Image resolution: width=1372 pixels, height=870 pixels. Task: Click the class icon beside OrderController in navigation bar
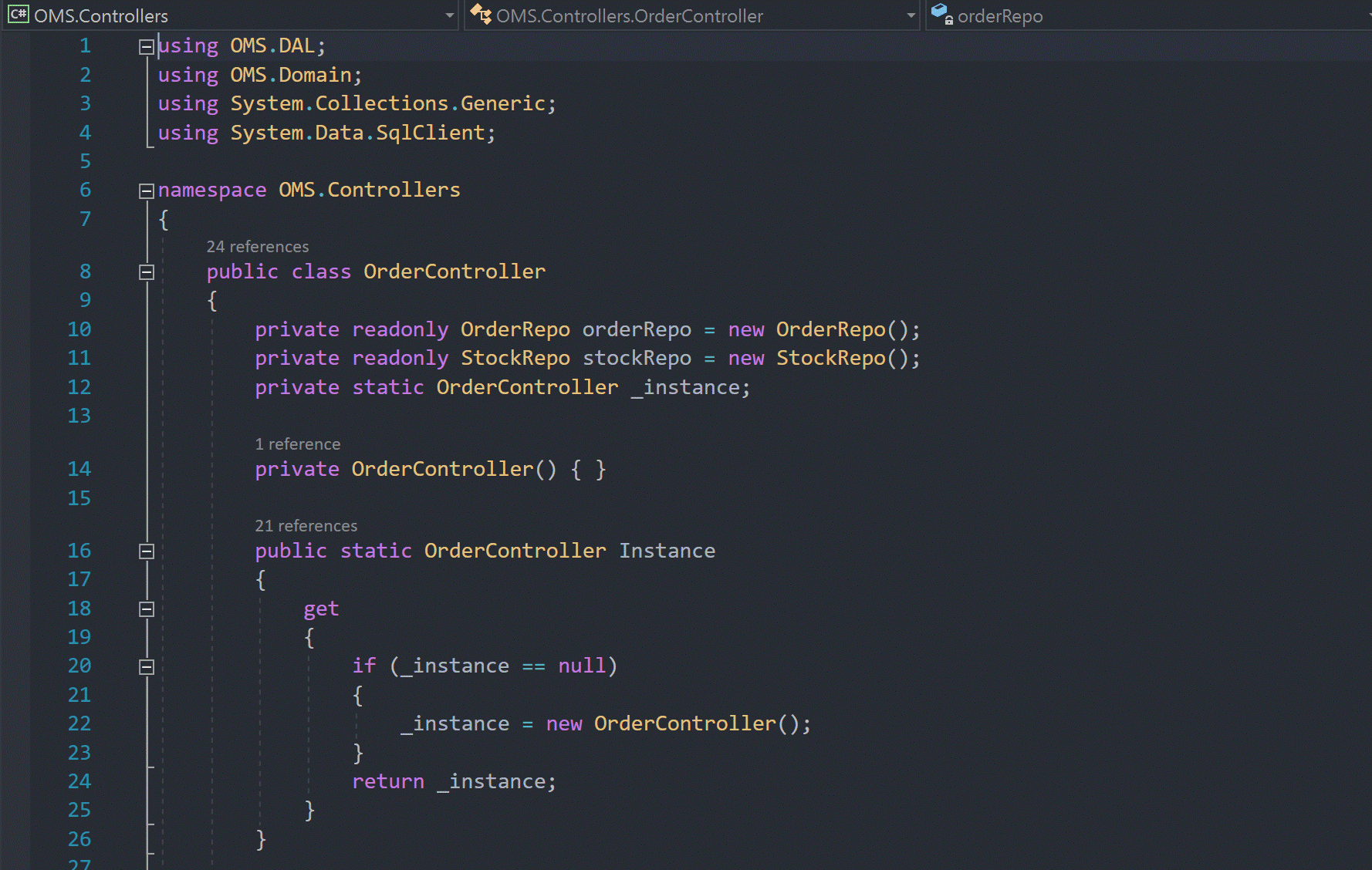[x=480, y=15]
